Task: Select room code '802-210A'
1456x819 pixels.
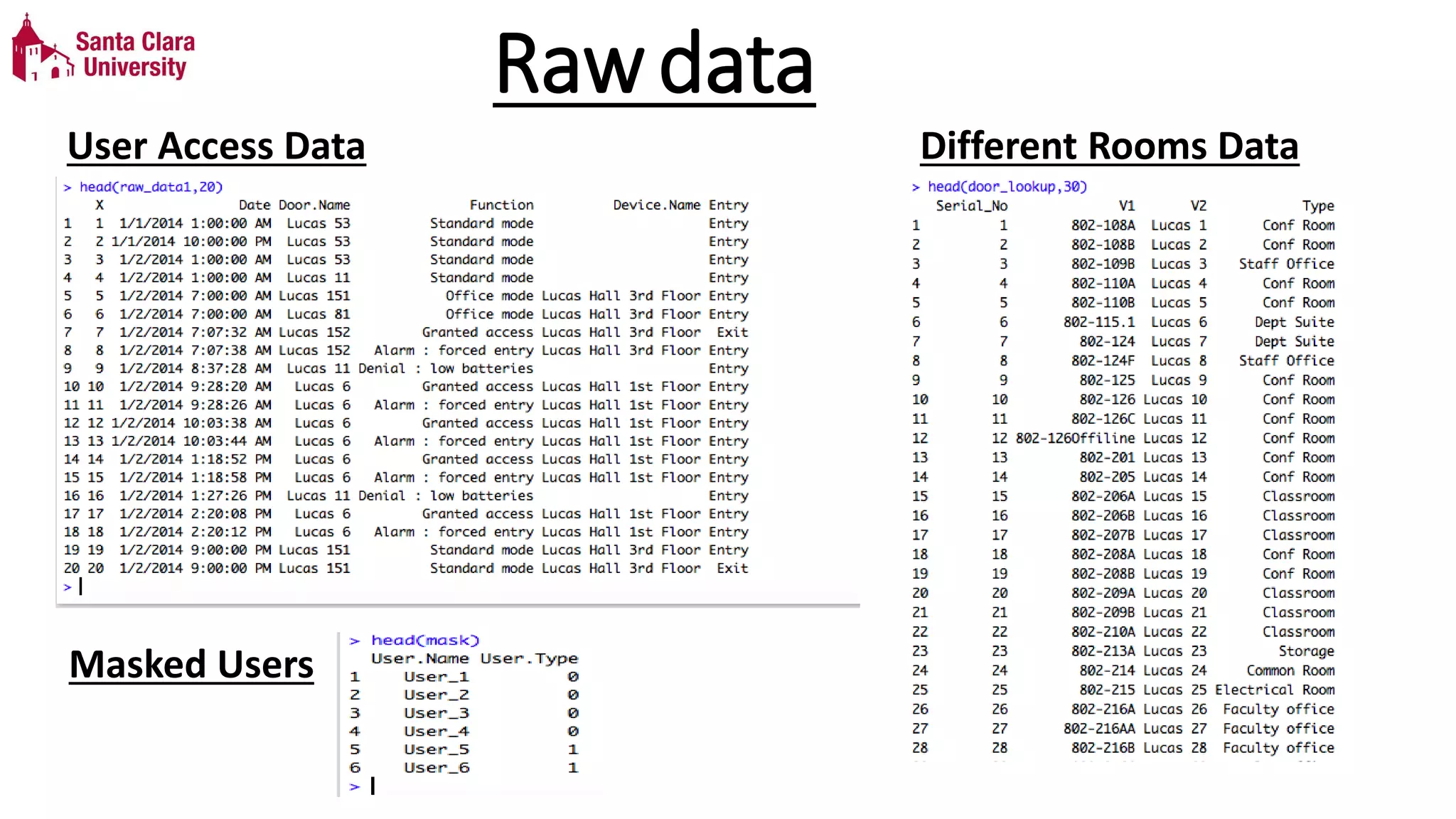Action: [x=1103, y=632]
